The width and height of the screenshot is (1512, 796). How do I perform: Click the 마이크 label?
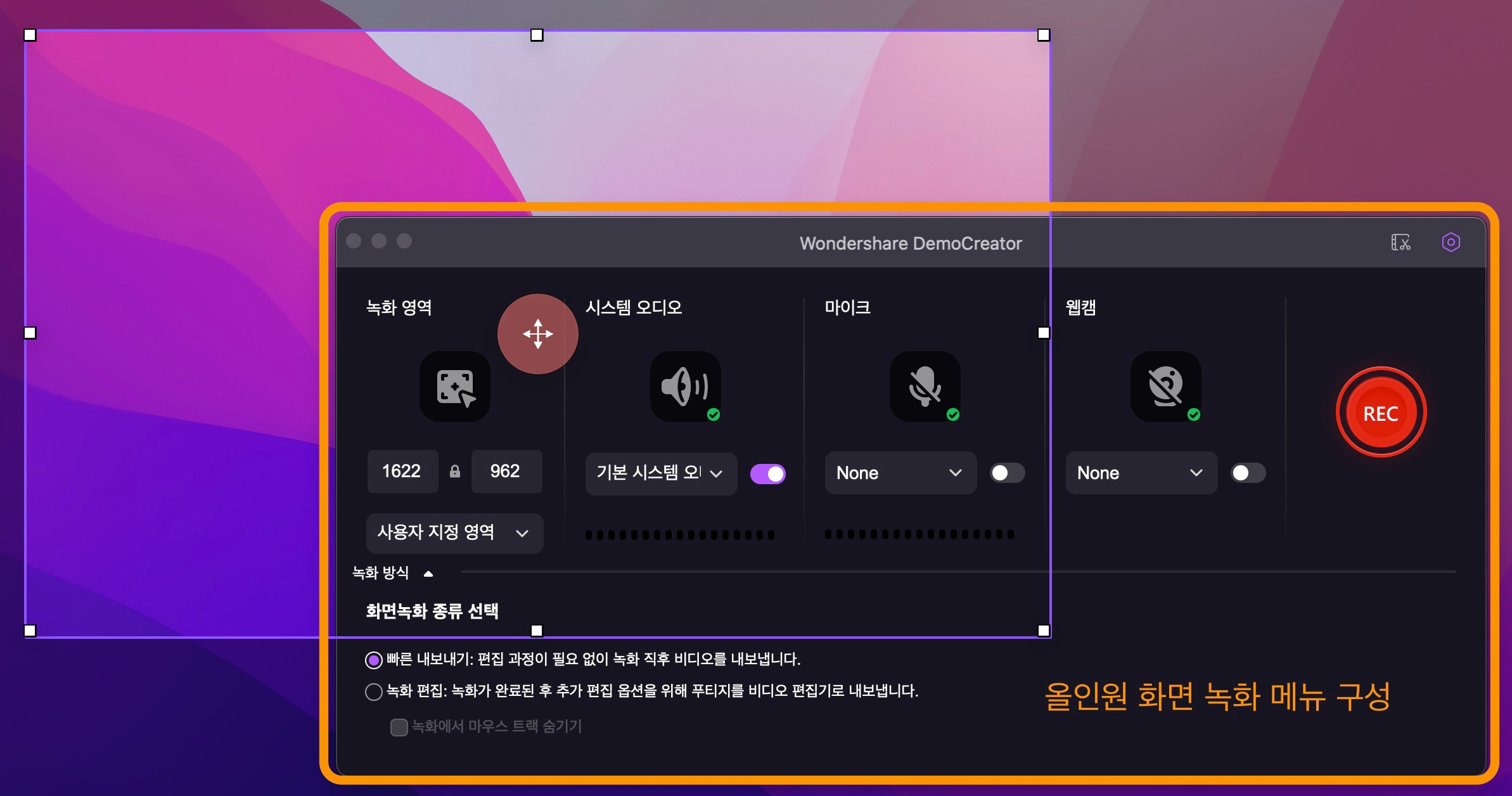point(848,307)
